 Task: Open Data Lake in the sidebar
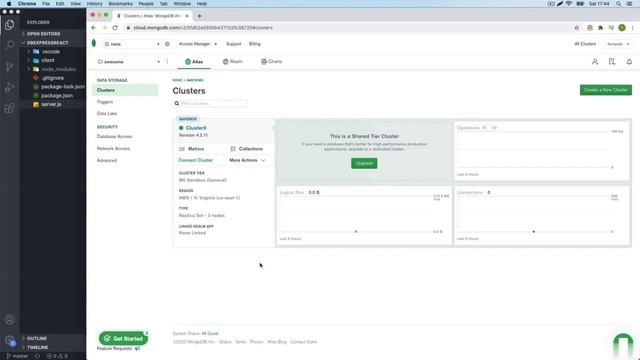pyautogui.click(x=107, y=113)
